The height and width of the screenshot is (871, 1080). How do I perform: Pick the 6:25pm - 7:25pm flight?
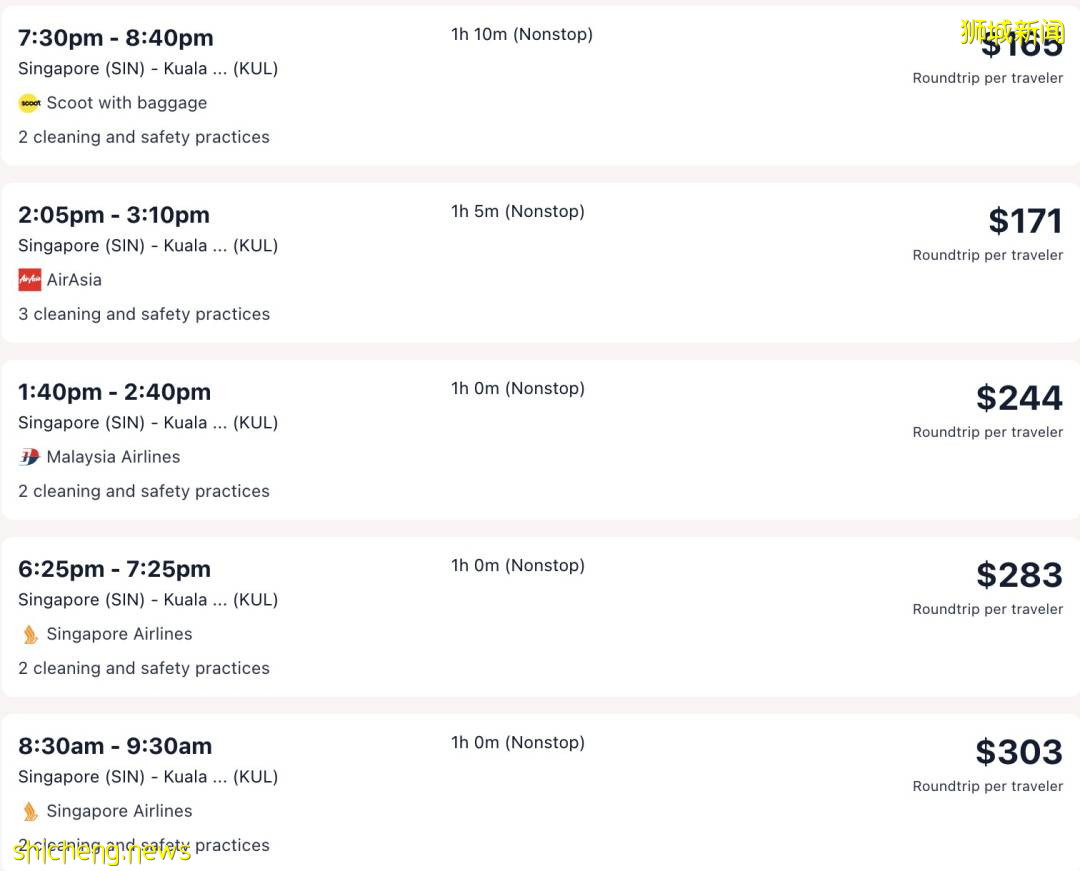[114, 569]
